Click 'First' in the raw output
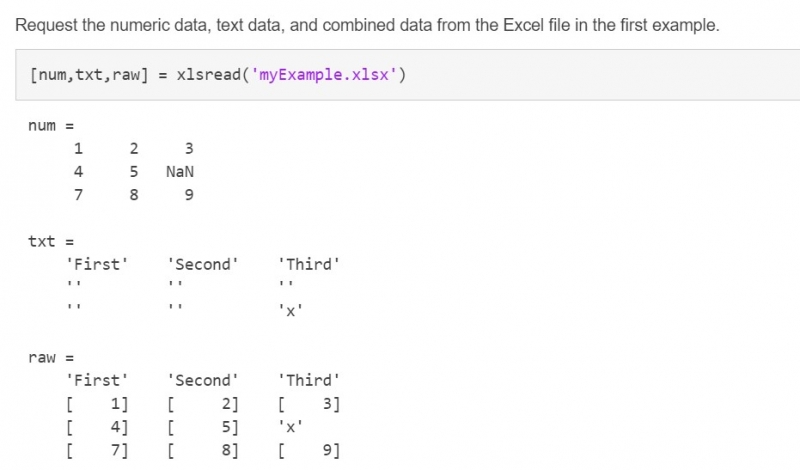 click(x=97, y=380)
